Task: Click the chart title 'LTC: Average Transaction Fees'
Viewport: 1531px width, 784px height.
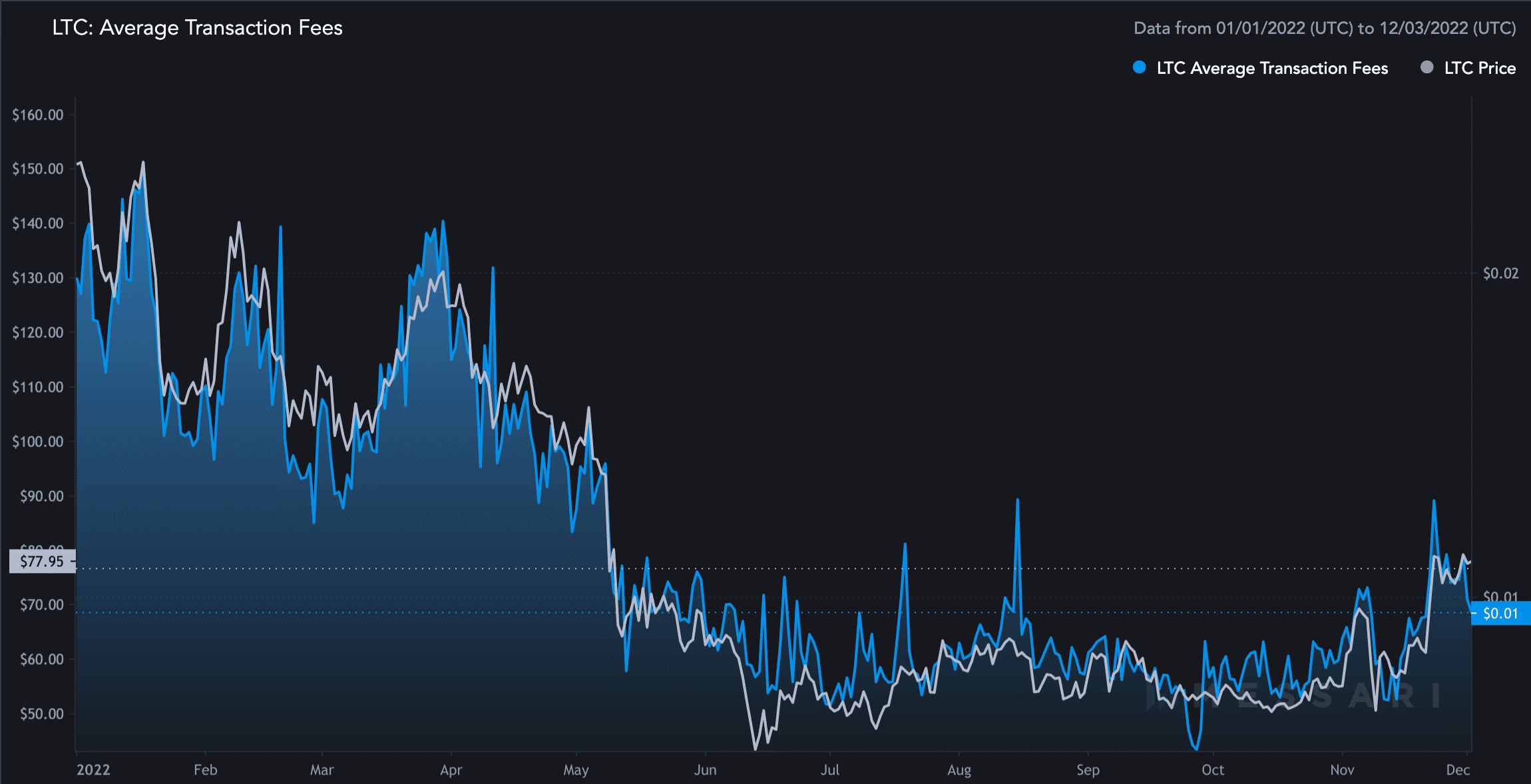Action: point(197,28)
